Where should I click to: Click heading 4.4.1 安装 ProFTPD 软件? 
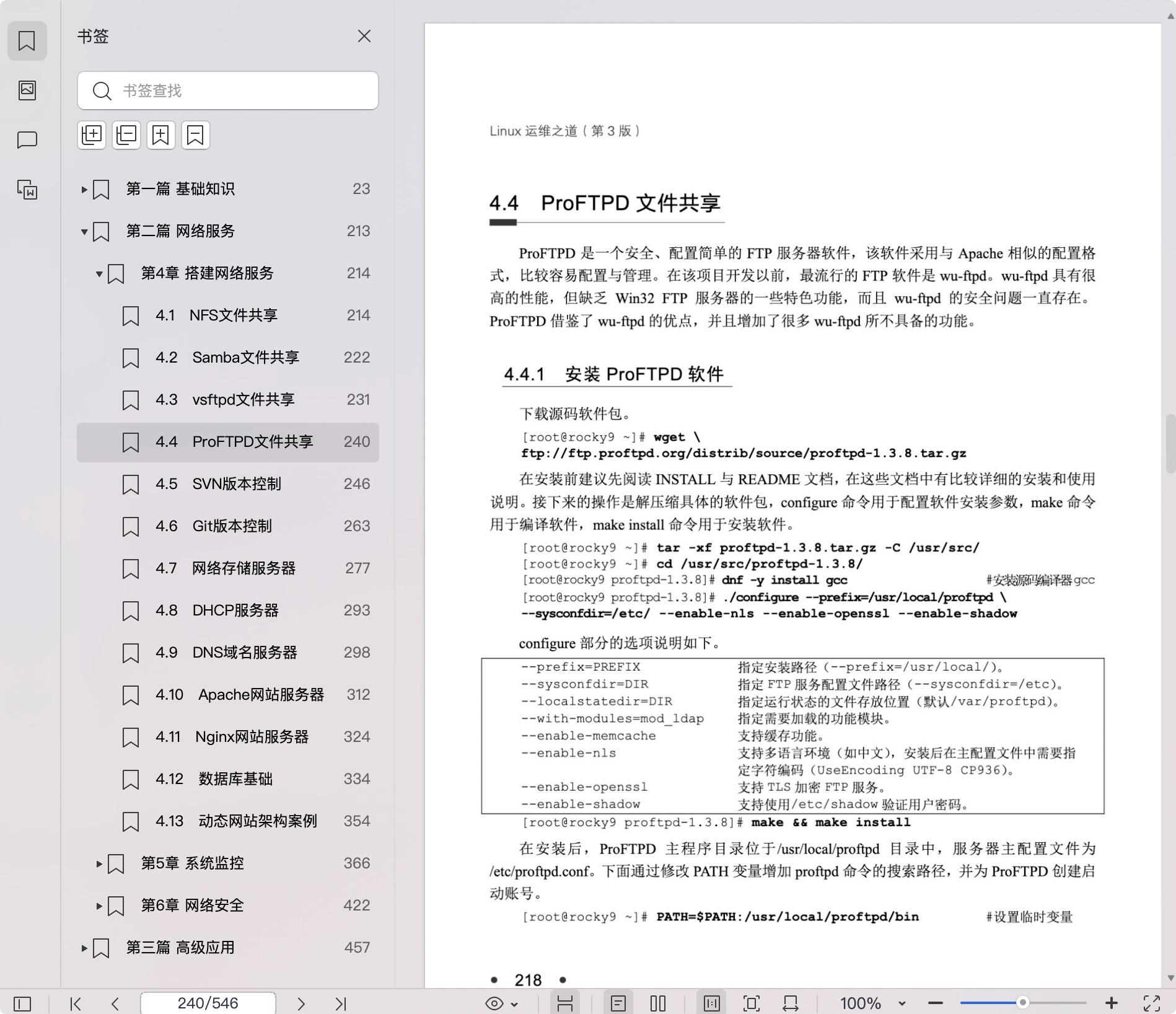coord(614,374)
